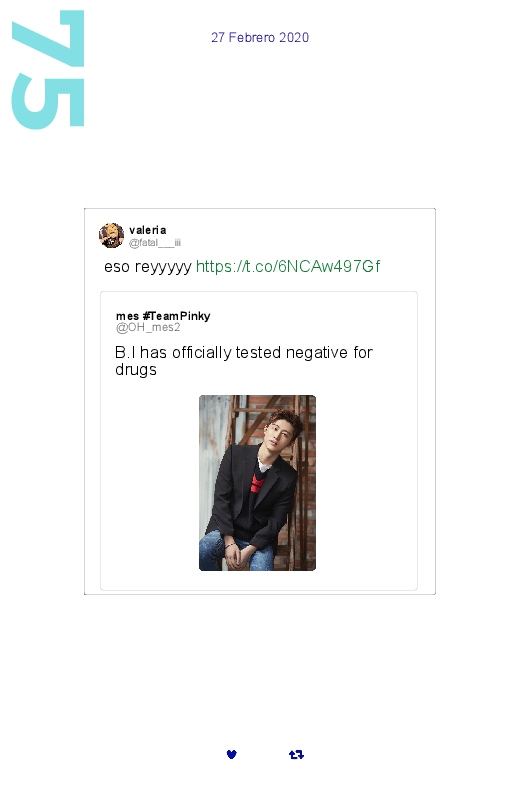Image resolution: width=520 pixels, height=803 pixels.
Task: Open the t.co/6NCAw497Gf link
Action: tap(288, 266)
